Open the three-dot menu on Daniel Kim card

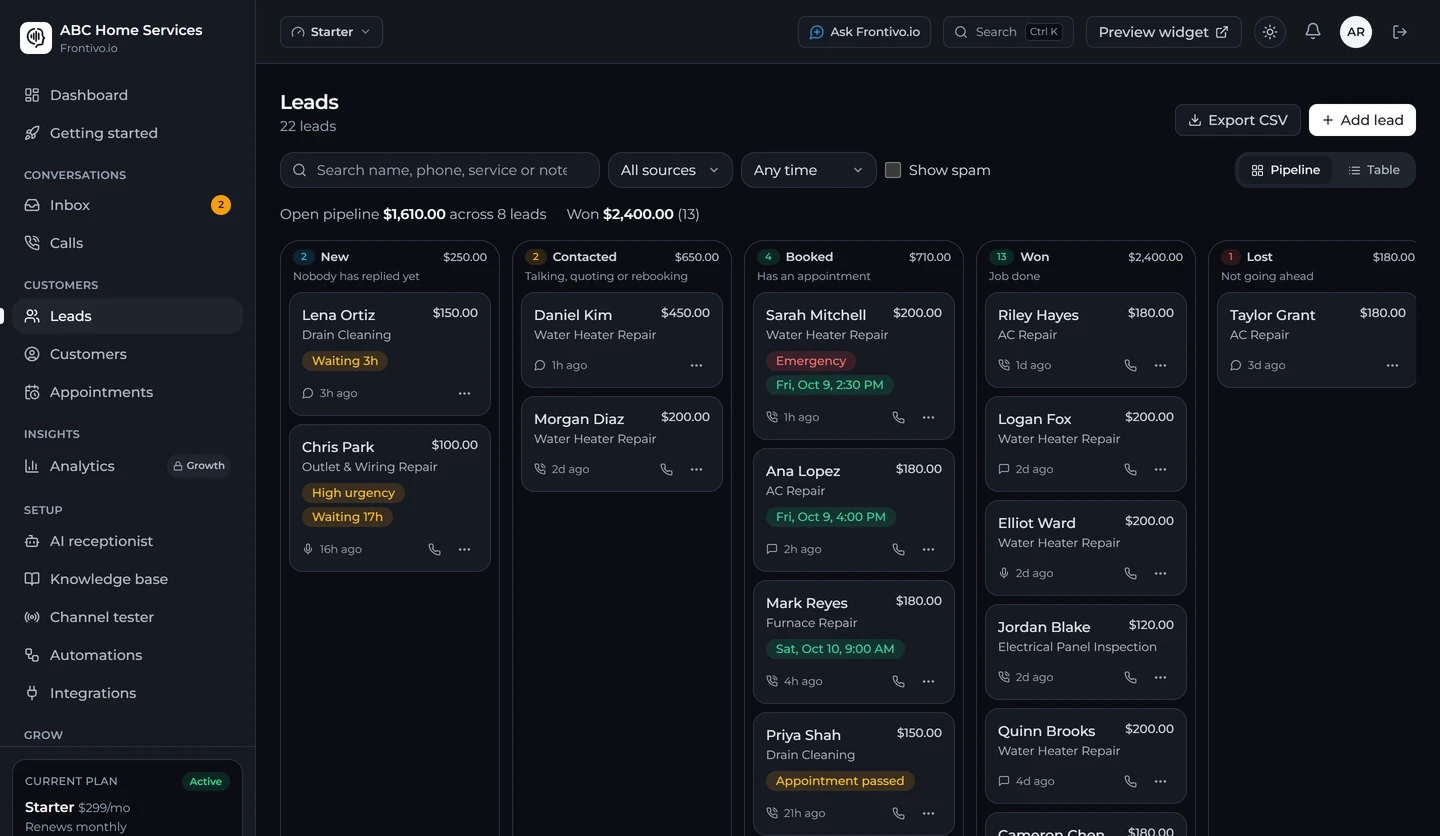pos(696,365)
